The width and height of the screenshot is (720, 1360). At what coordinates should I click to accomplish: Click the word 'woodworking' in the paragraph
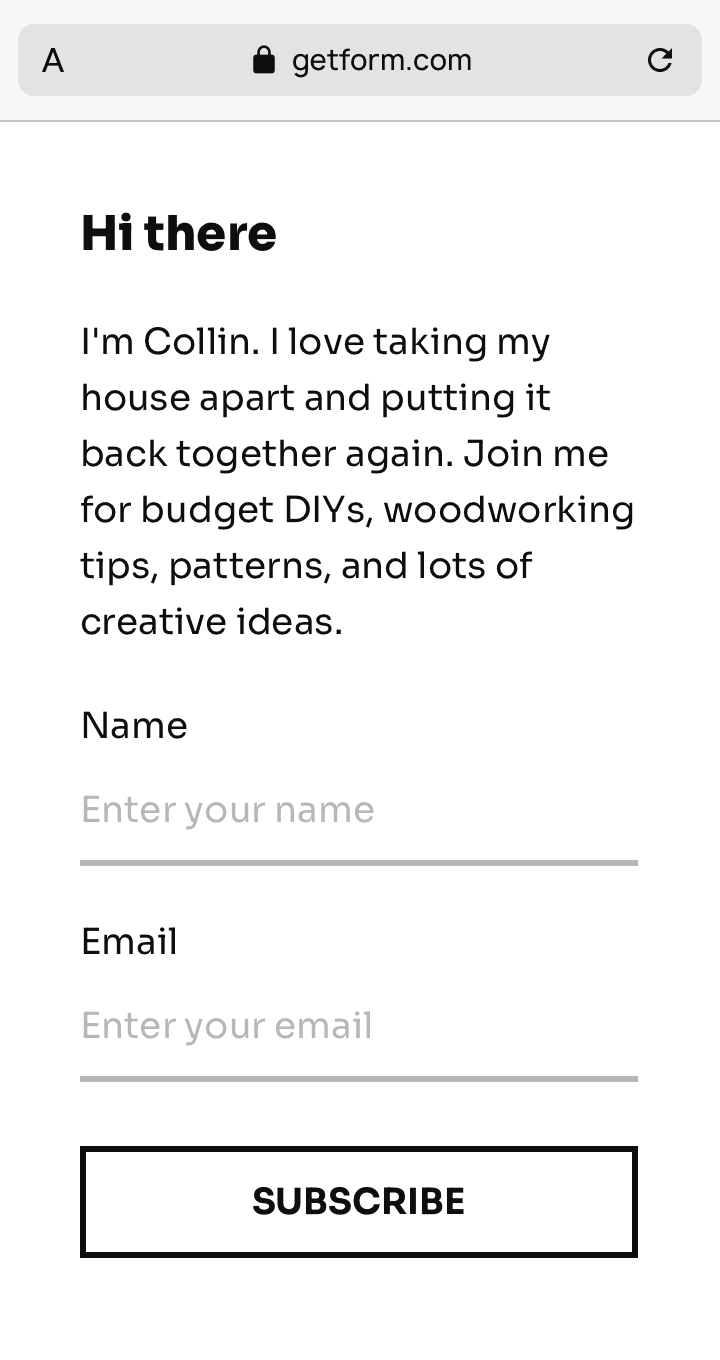[x=508, y=510]
